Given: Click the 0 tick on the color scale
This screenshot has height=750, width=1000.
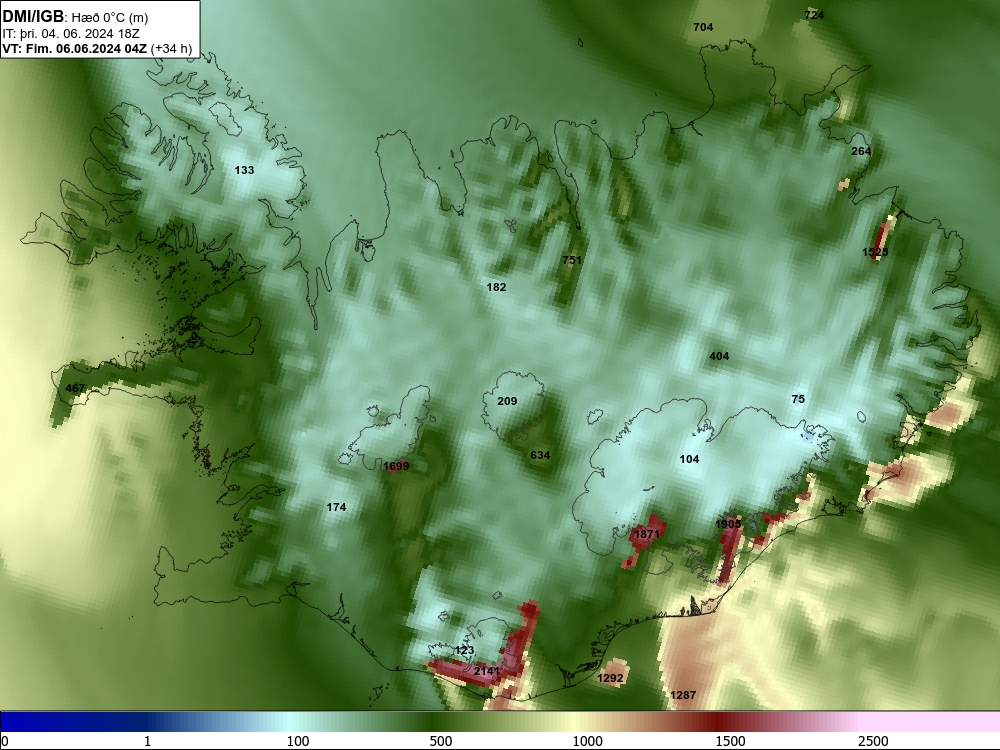Looking at the screenshot, I should click(x=5, y=741).
